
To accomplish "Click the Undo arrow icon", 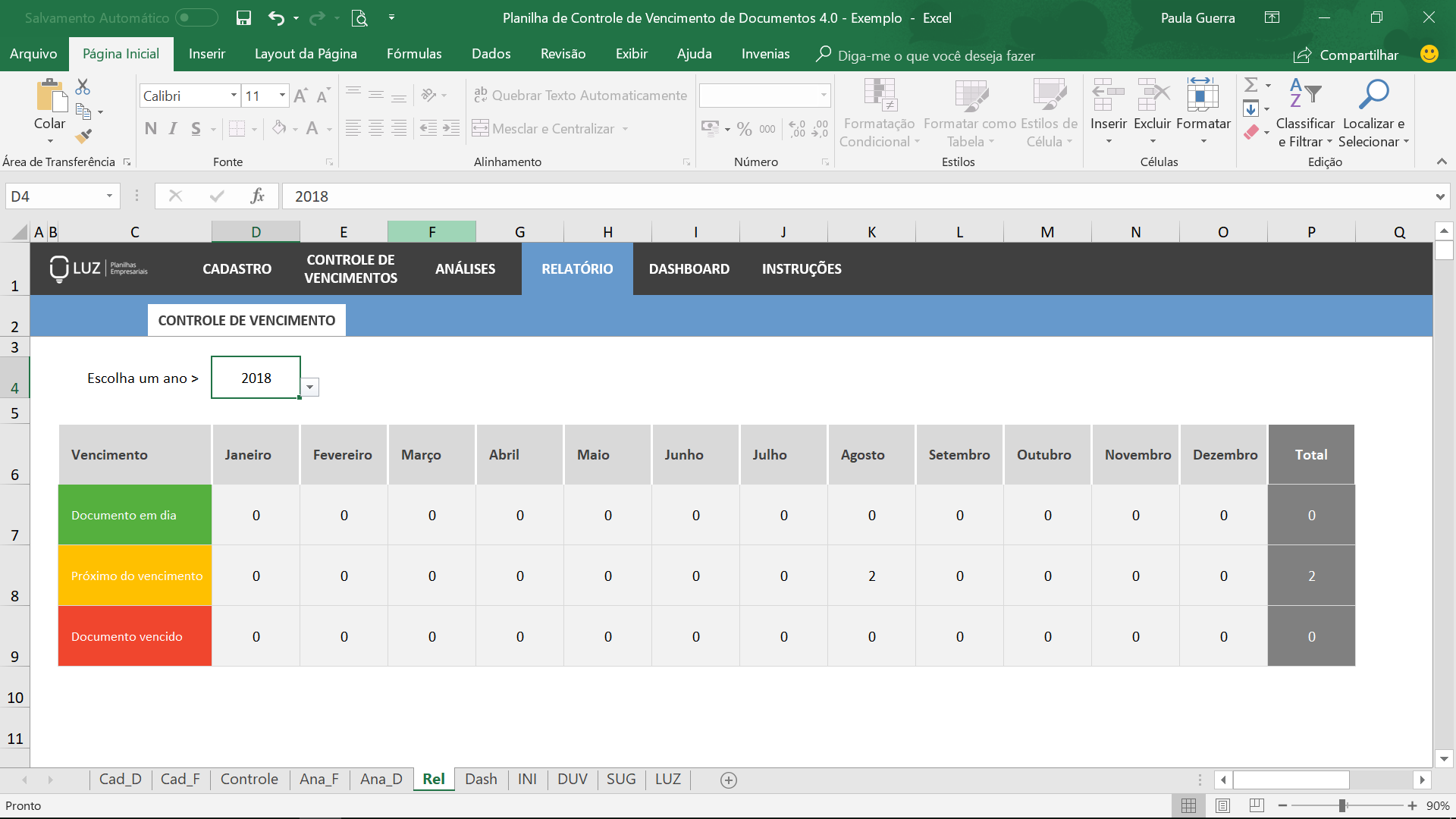I will 276,18.
